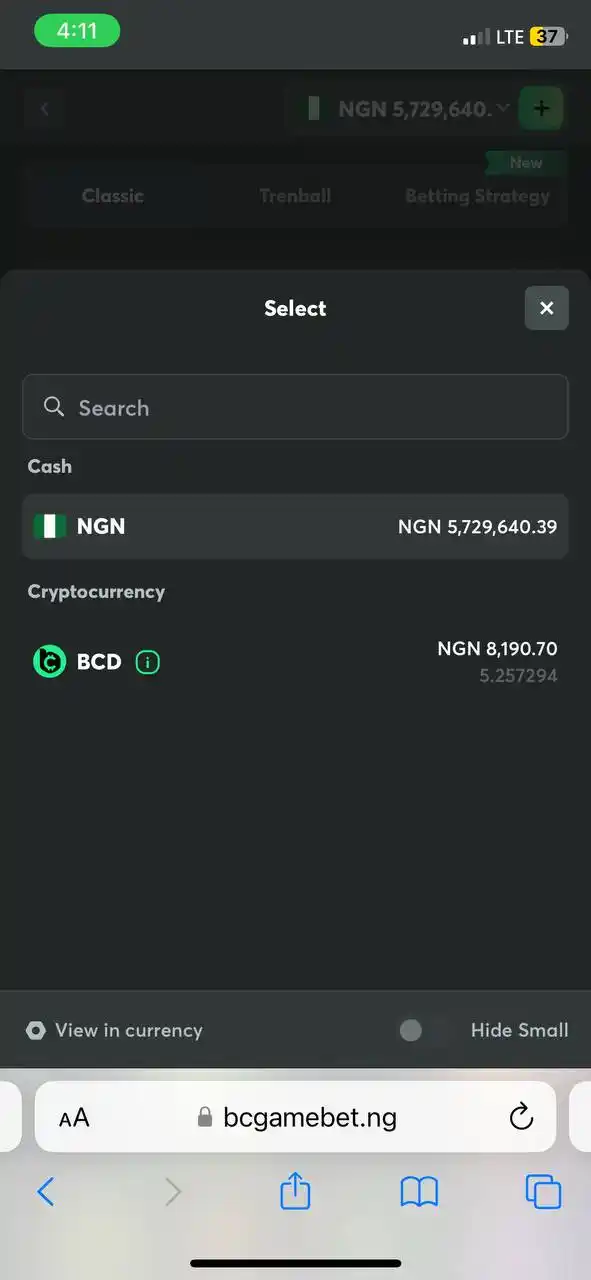Click the green plus deposit button
The height and width of the screenshot is (1280, 591).
point(541,108)
